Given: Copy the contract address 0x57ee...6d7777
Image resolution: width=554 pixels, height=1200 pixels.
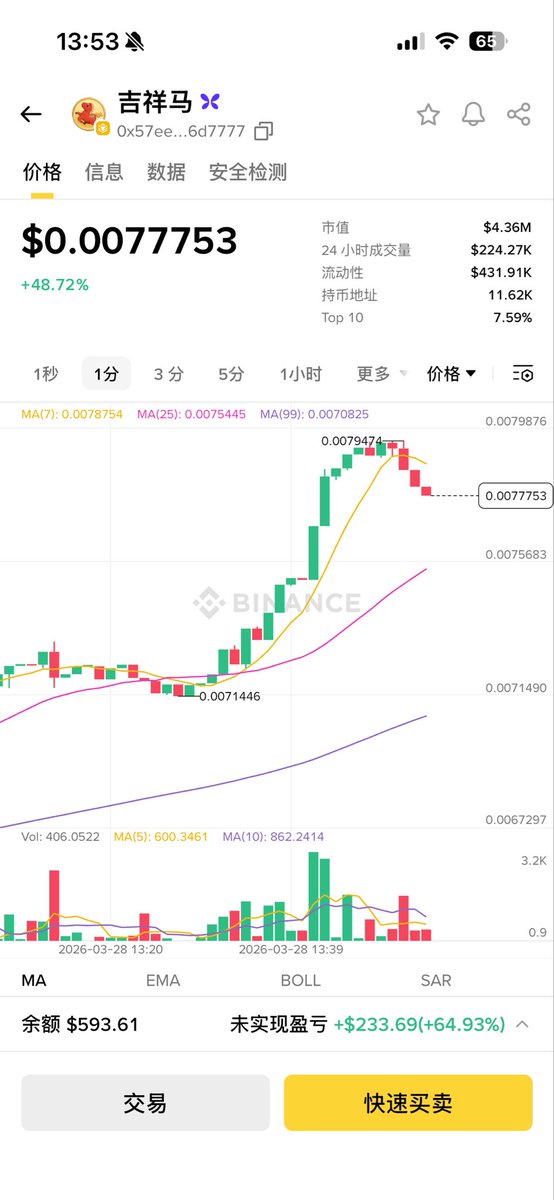Looking at the screenshot, I should 264,131.
